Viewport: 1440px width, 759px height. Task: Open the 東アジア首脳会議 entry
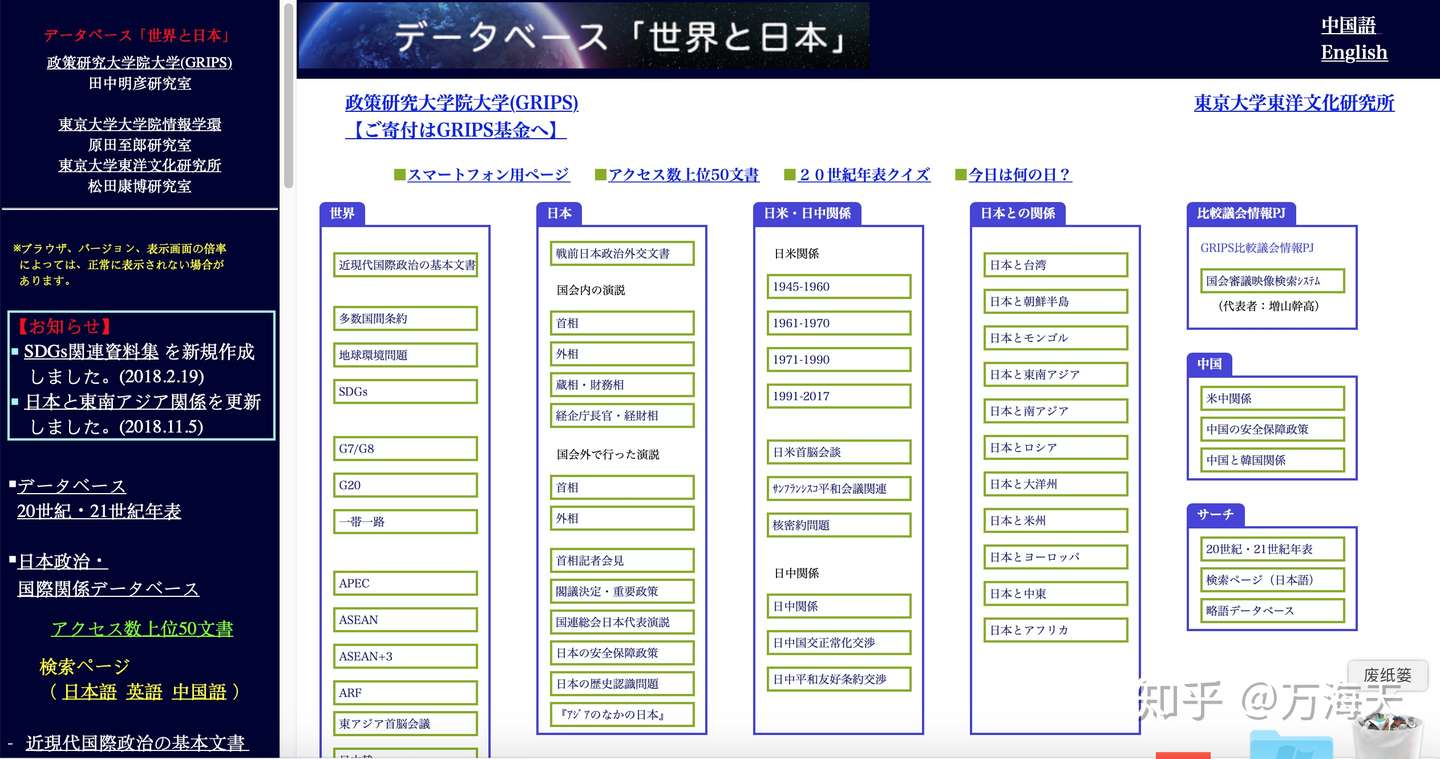[405, 723]
